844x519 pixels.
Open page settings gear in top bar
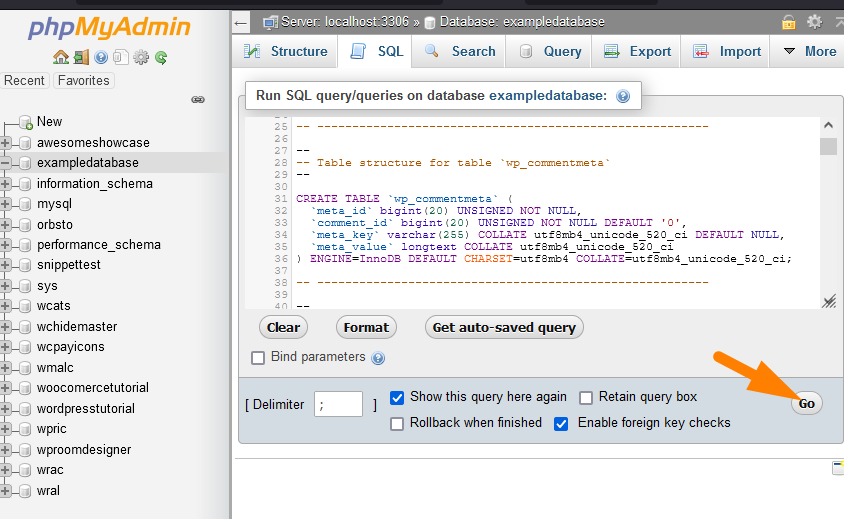[x=814, y=22]
